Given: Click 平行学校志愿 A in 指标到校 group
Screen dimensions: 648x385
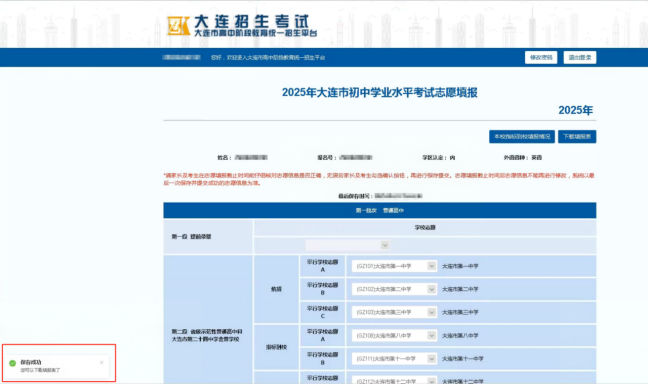Looking at the screenshot, I should click(x=322, y=335).
